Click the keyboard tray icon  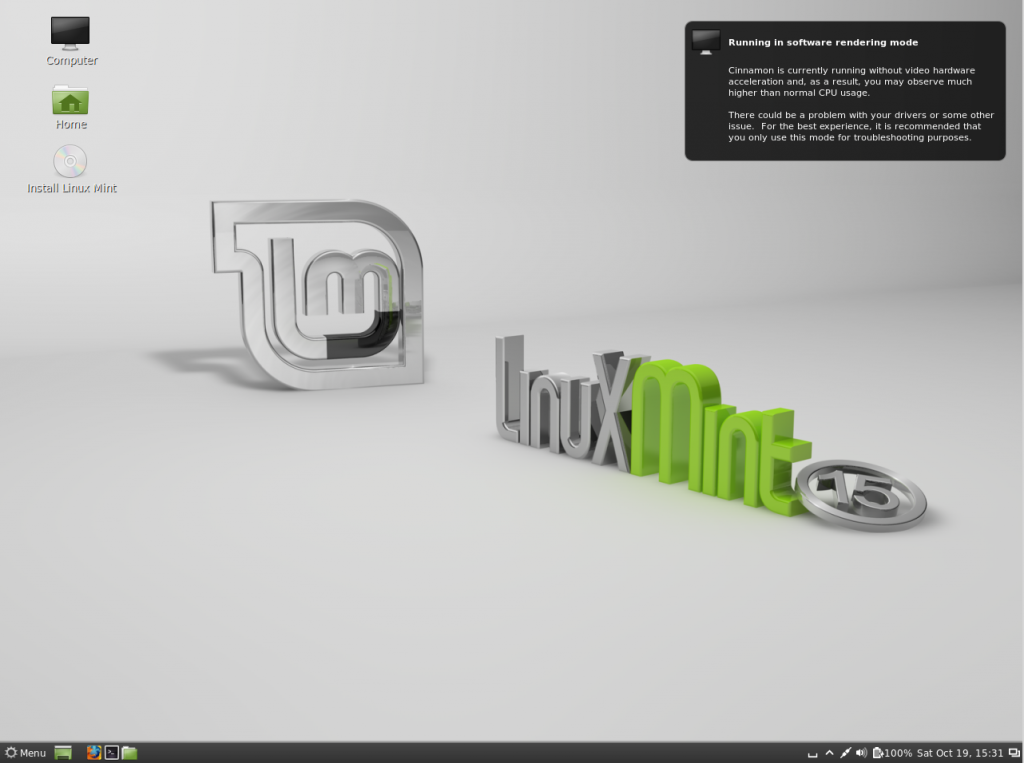tap(812, 753)
